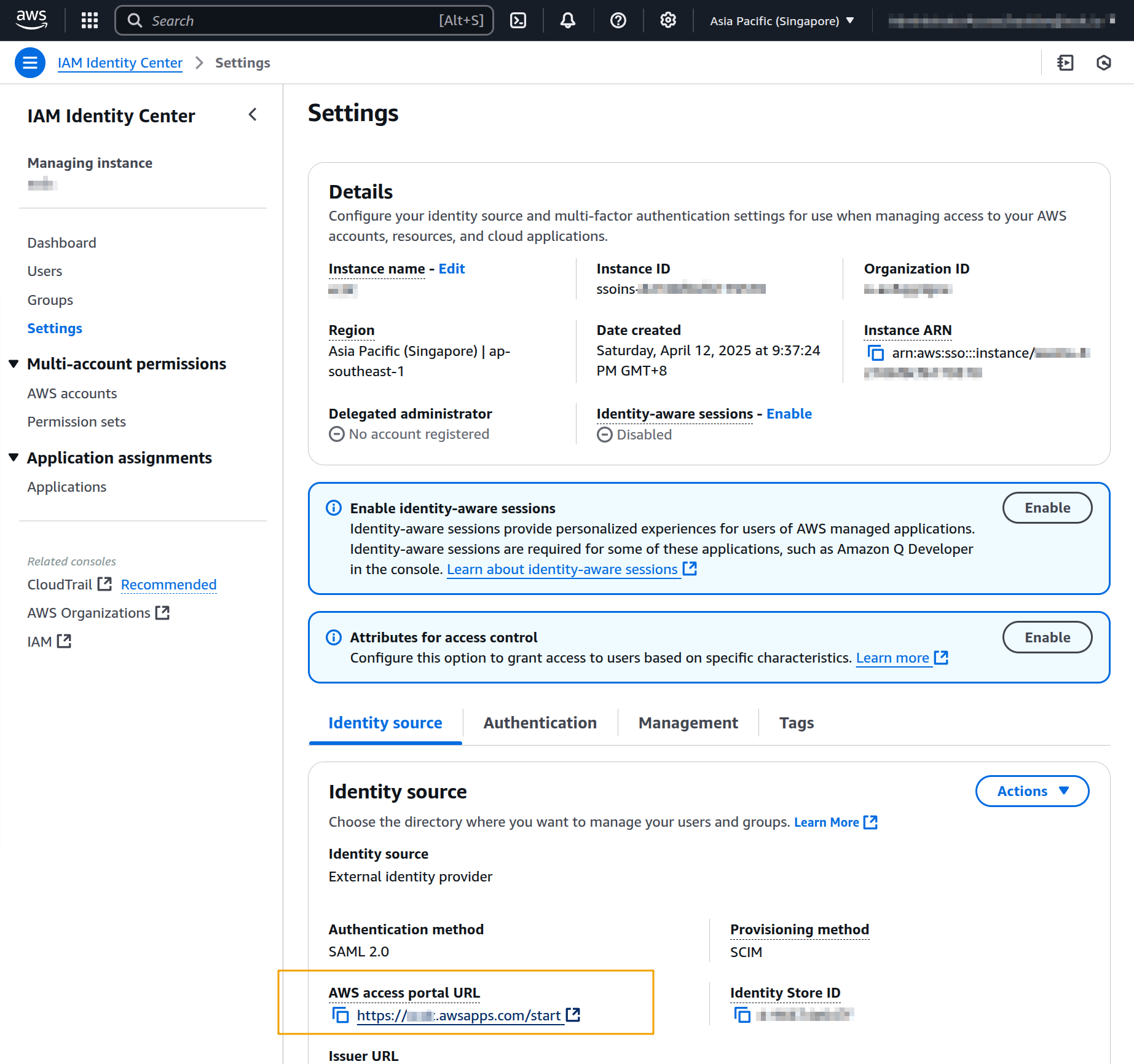Copy the AWS access portal URL icon

tap(341, 1015)
